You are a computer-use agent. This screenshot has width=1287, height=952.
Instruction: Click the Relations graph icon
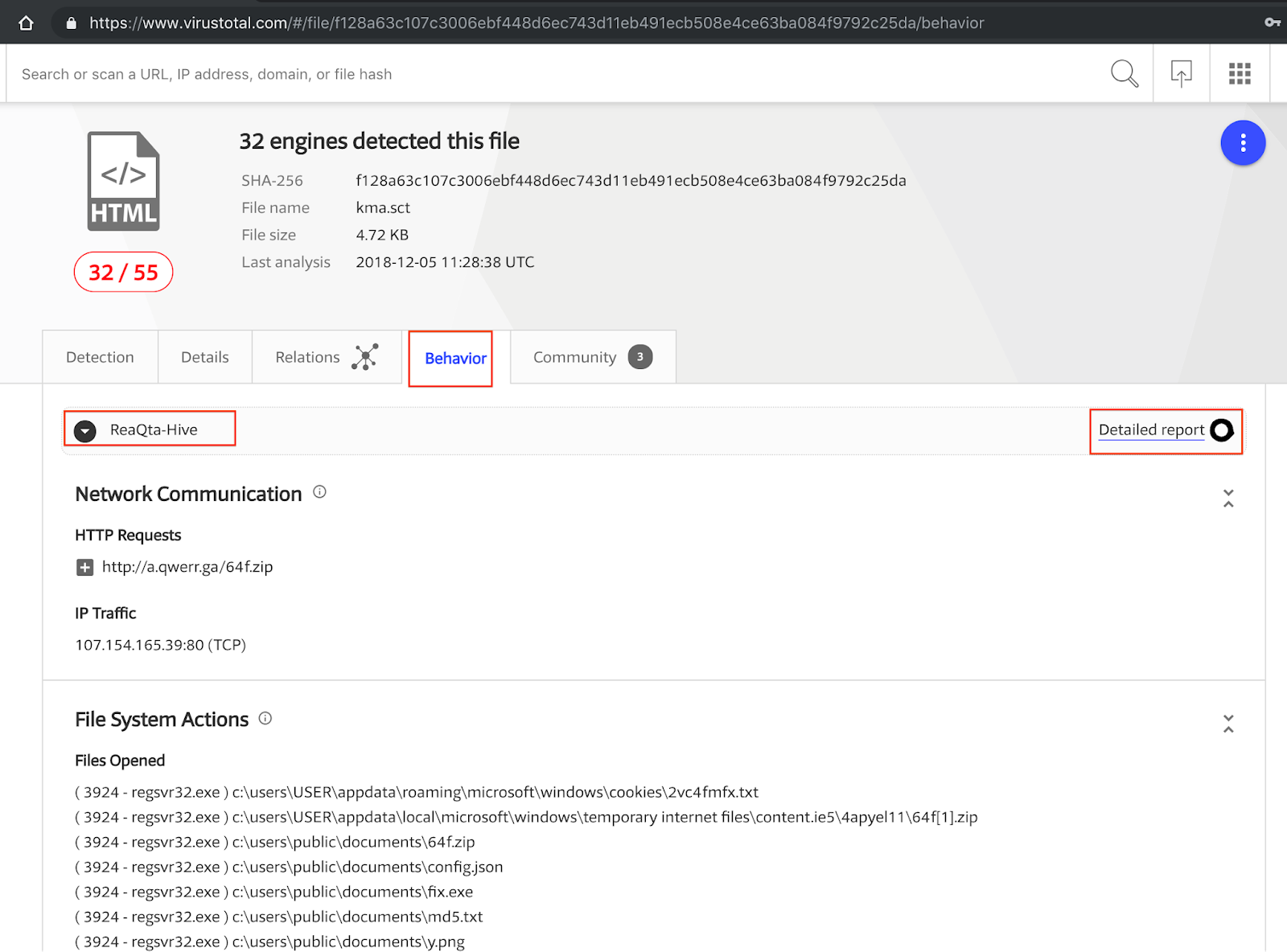[365, 357]
